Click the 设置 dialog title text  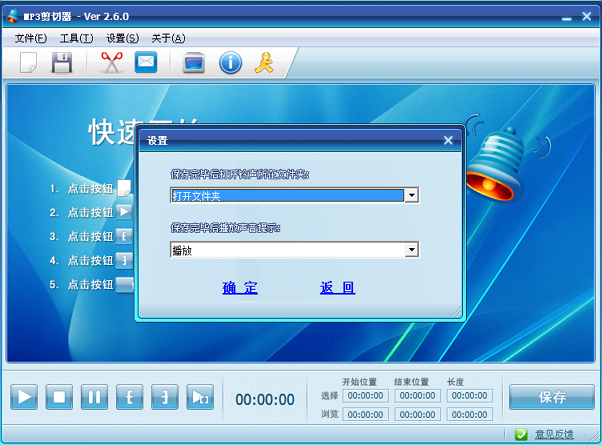point(157,141)
